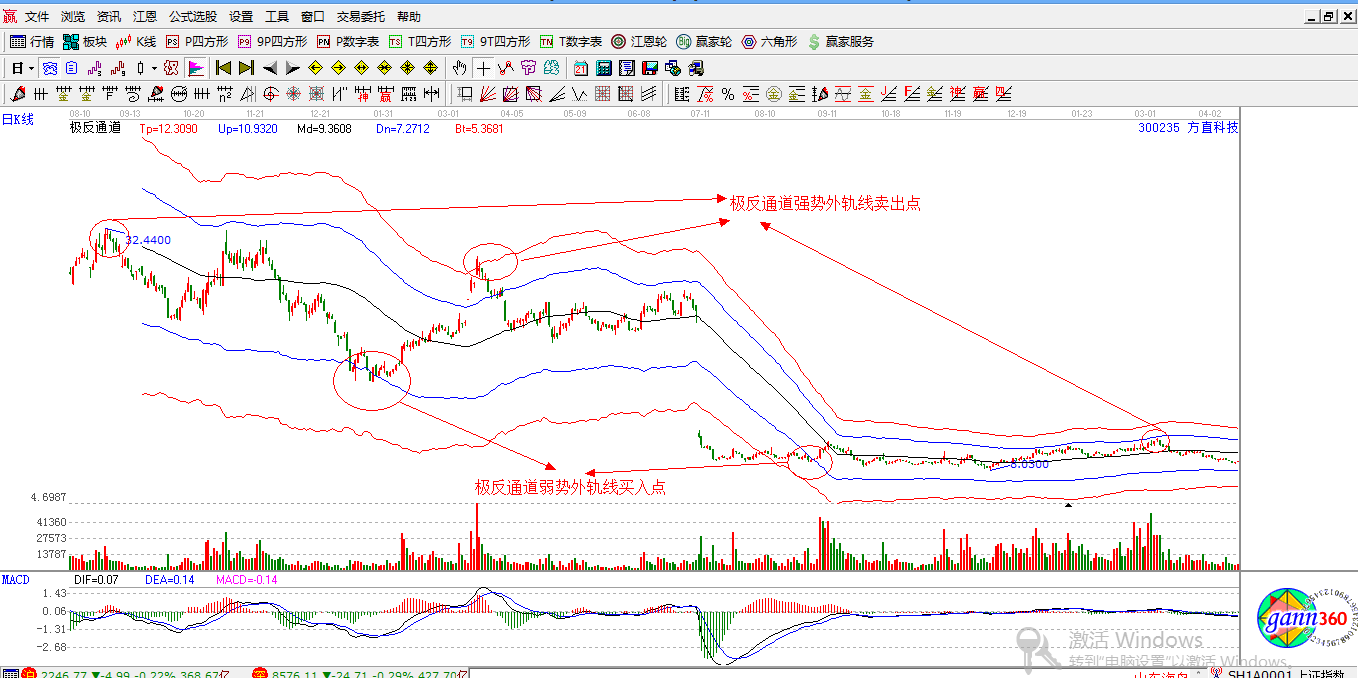
Task: Switch to K线 candlestick view
Action: tap(136, 42)
